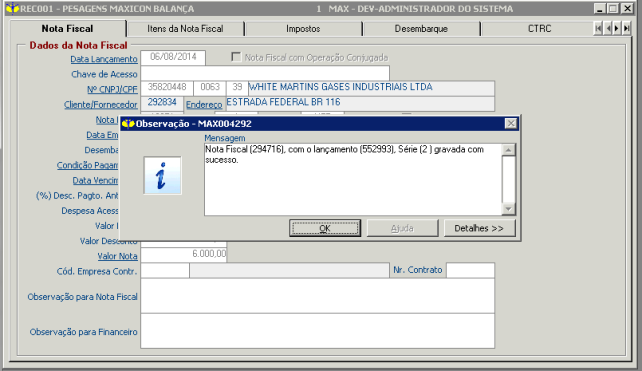The width and height of the screenshot is (642, 371).
Task: Show the next tab using the right arrow
Action: coord(617,28)
